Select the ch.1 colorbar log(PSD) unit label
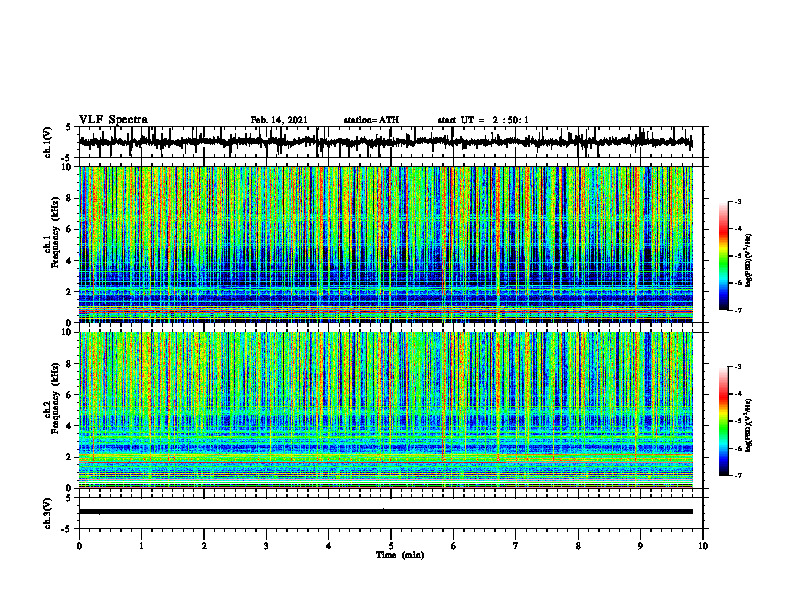Viewport: 792px width, 612px height. point(750,261)
